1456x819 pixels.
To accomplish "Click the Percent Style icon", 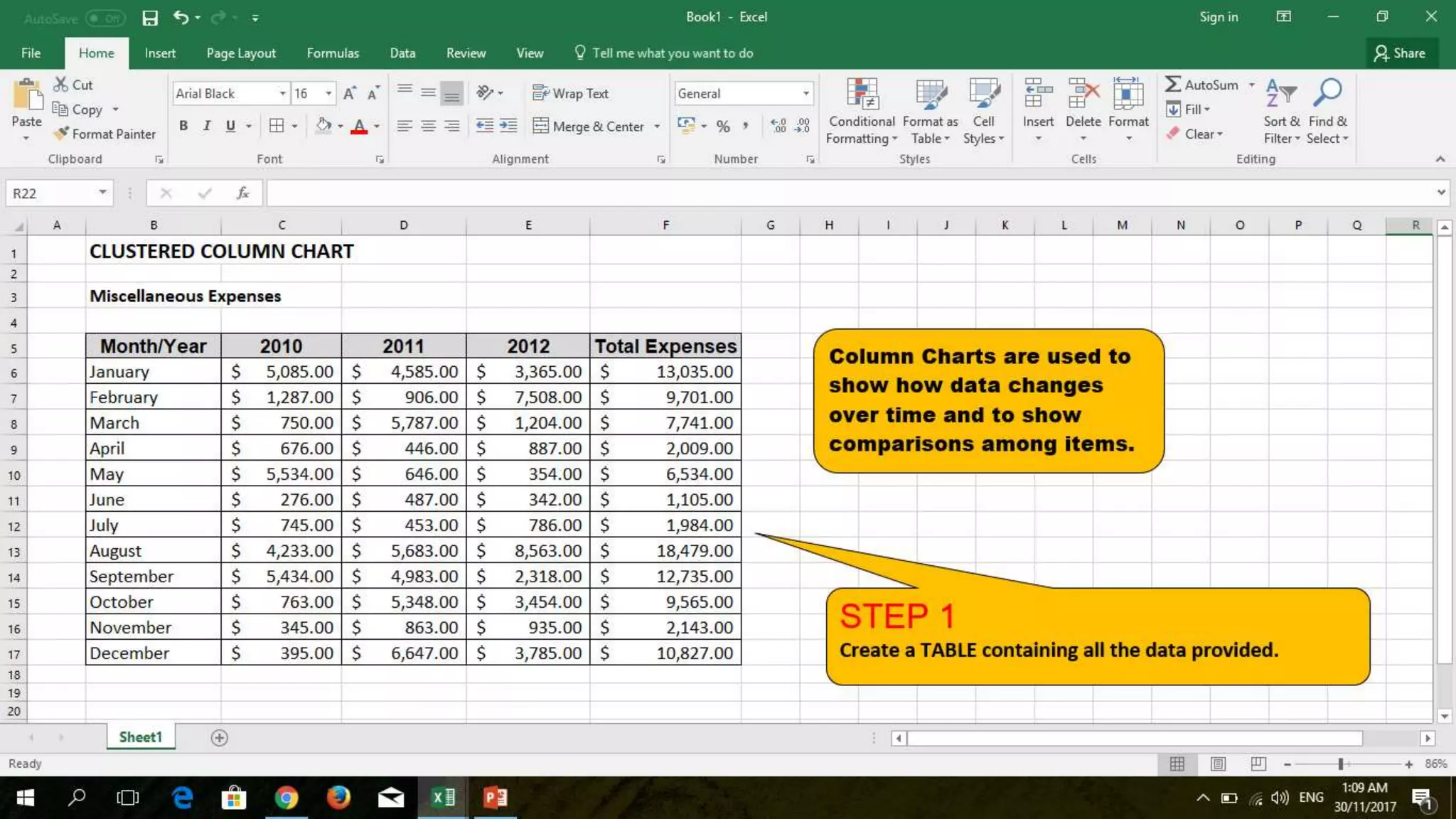I will click(723, 127).
